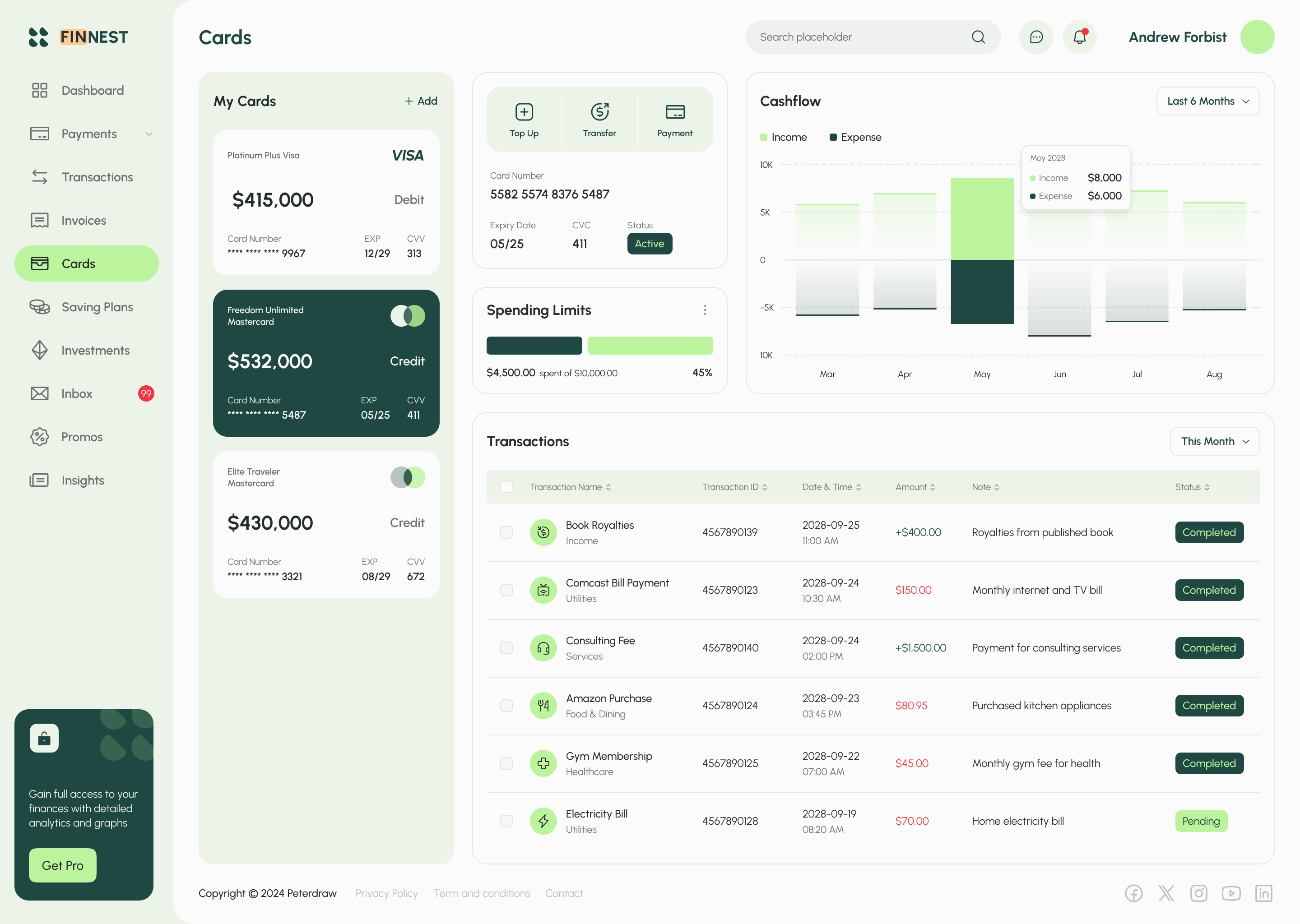Image resolution: width=1300 pixels, height=924 pixels.
Task: Open Spending Limits three-dot menu
Action: coord(705,310)
